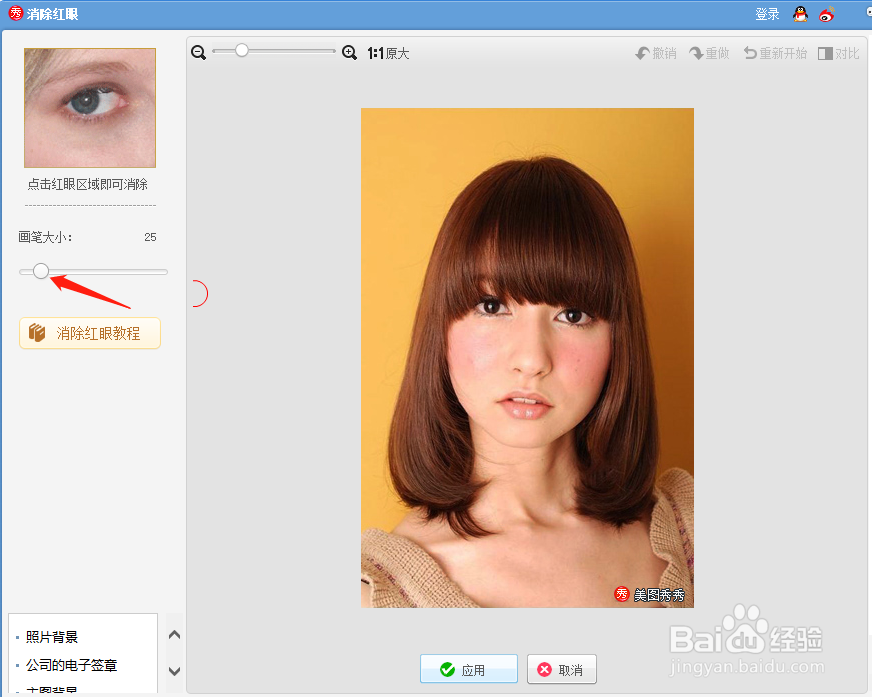Open the 消除红眼教程 tutorial

(x=89, y=332)
